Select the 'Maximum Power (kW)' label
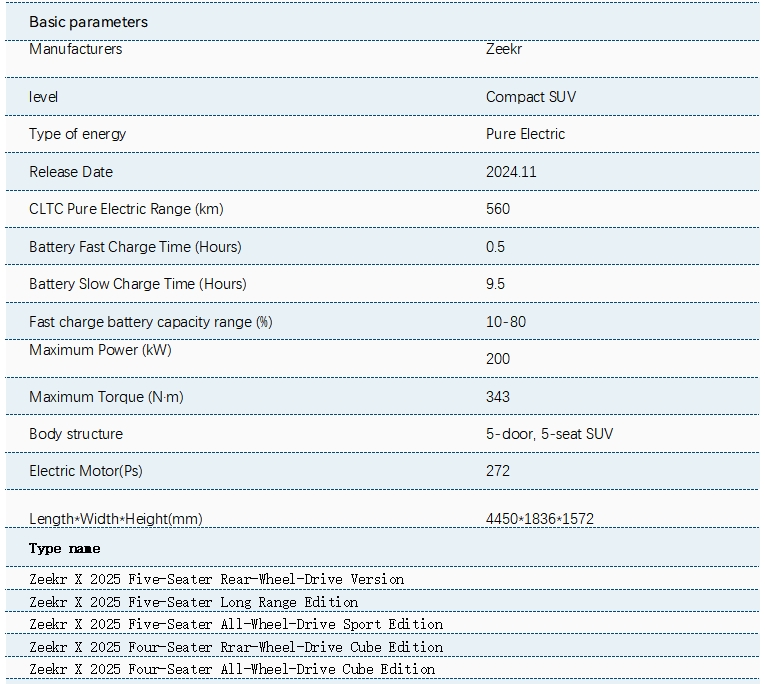This screenshot has height=684, width=765. [x=101, y=350]
